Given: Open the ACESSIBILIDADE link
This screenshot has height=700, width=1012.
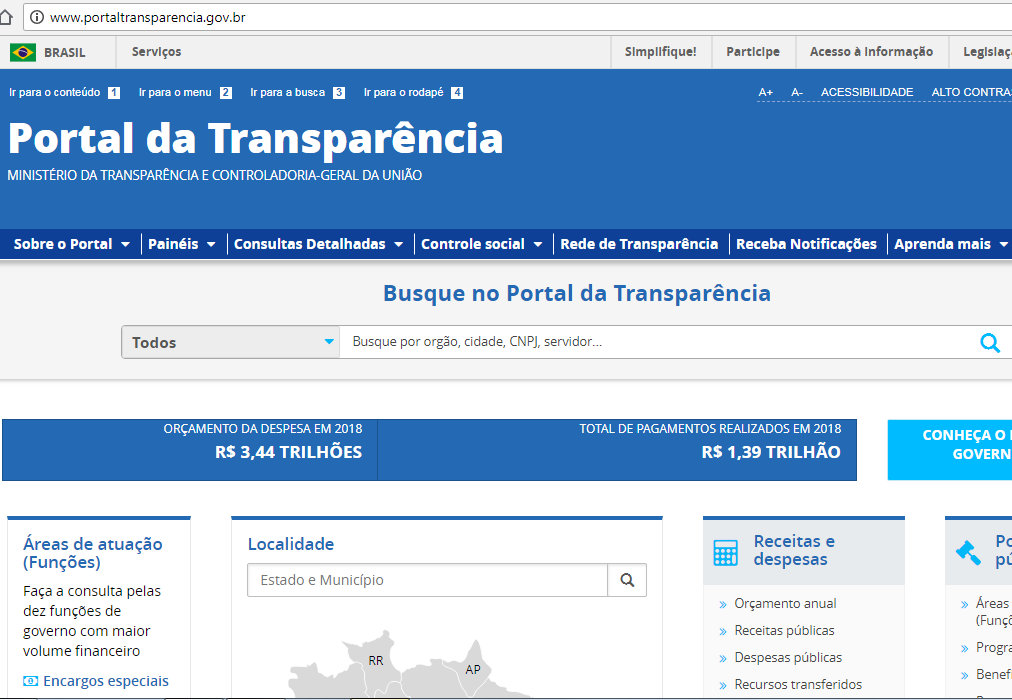Looking at the screenshot, I should [x=867, y=92].
